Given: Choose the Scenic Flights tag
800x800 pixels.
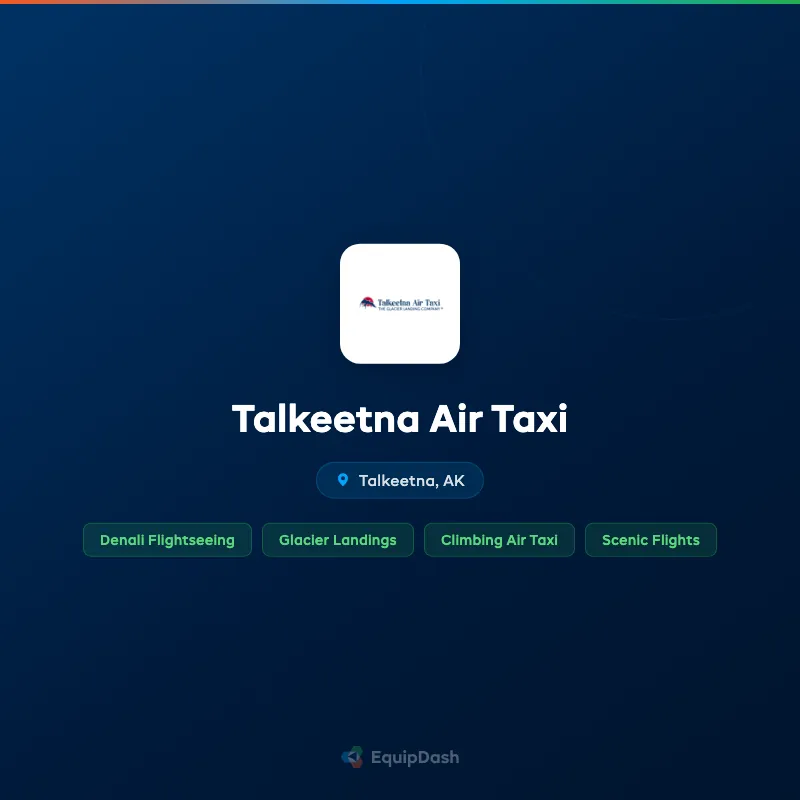Looking at the screenshot, I should pyautogui.click(x=651, y=540).
